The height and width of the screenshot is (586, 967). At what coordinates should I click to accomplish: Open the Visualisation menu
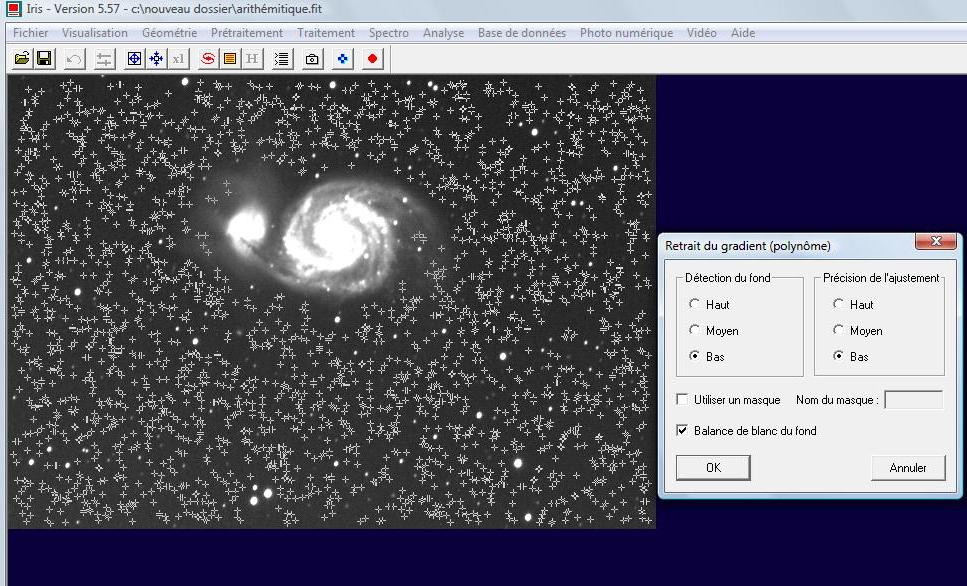94,33
